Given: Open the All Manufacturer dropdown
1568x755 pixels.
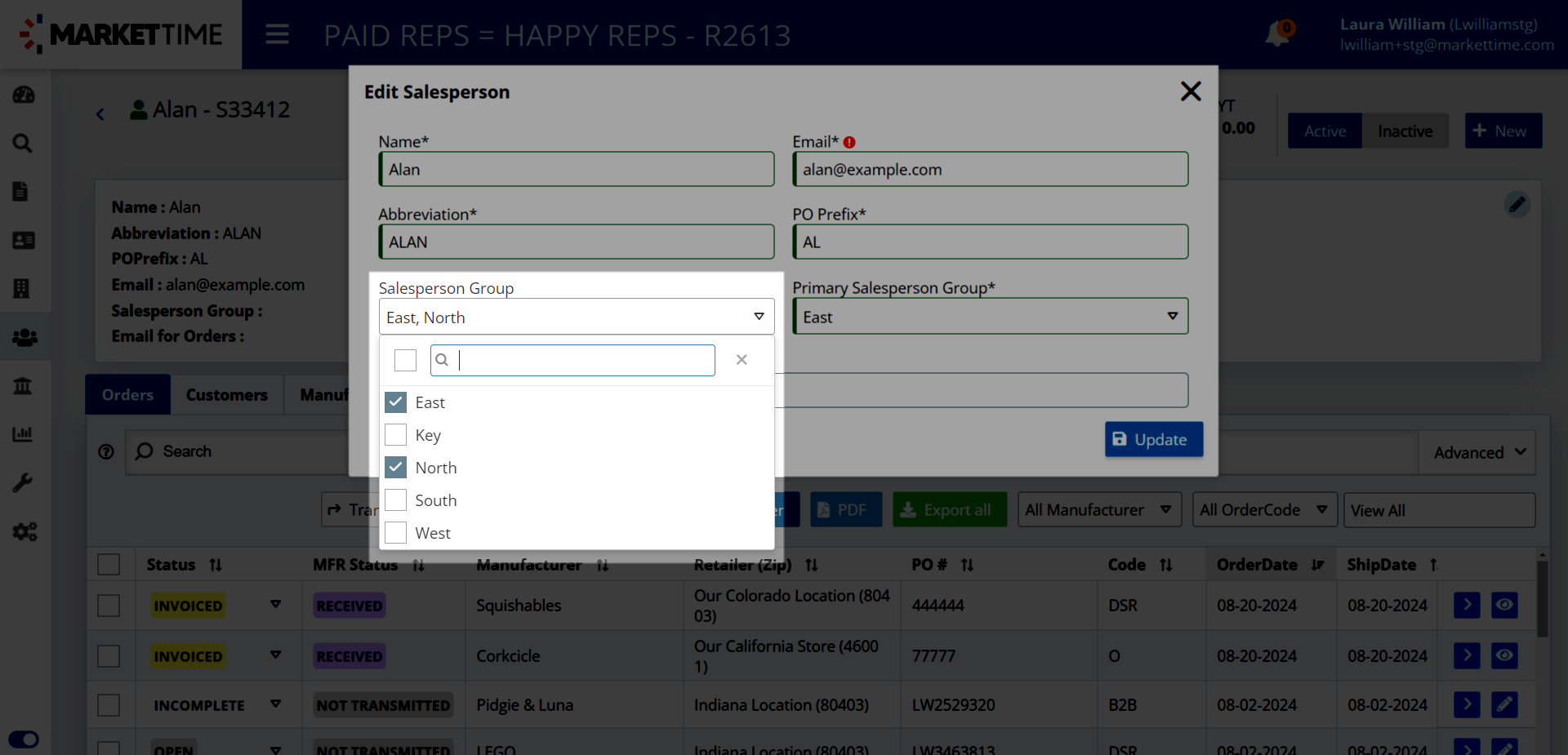Looking at the screenshot, I should (x=1098, y=510).
